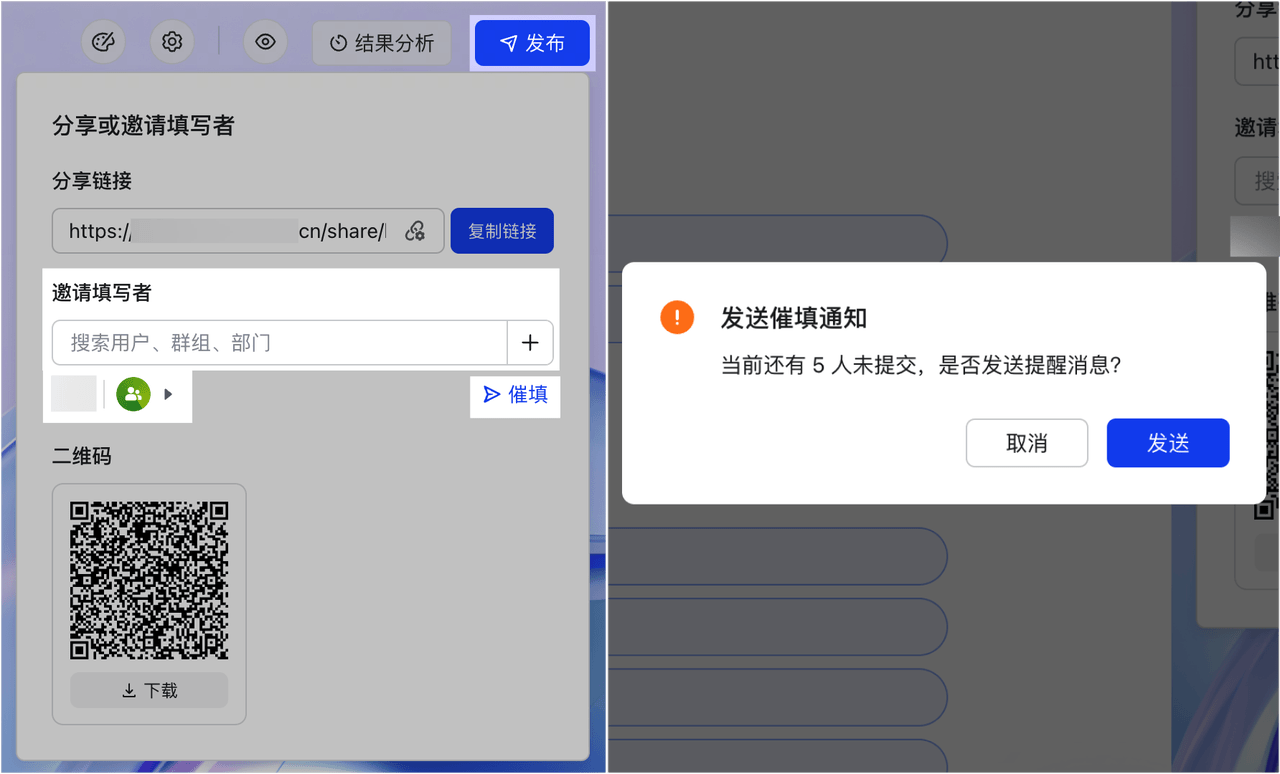Open the theme palette icon
The width and height of the screenshot is (1280, 774).
coord(103,42)
